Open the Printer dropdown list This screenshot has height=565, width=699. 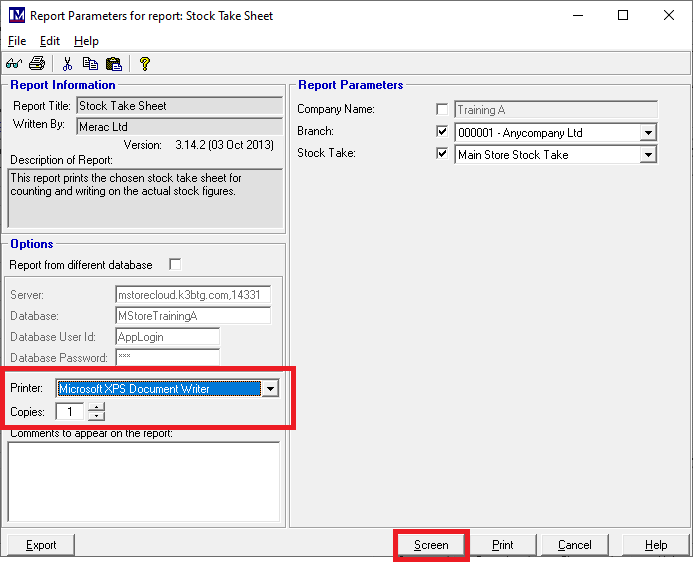point(270,388)
